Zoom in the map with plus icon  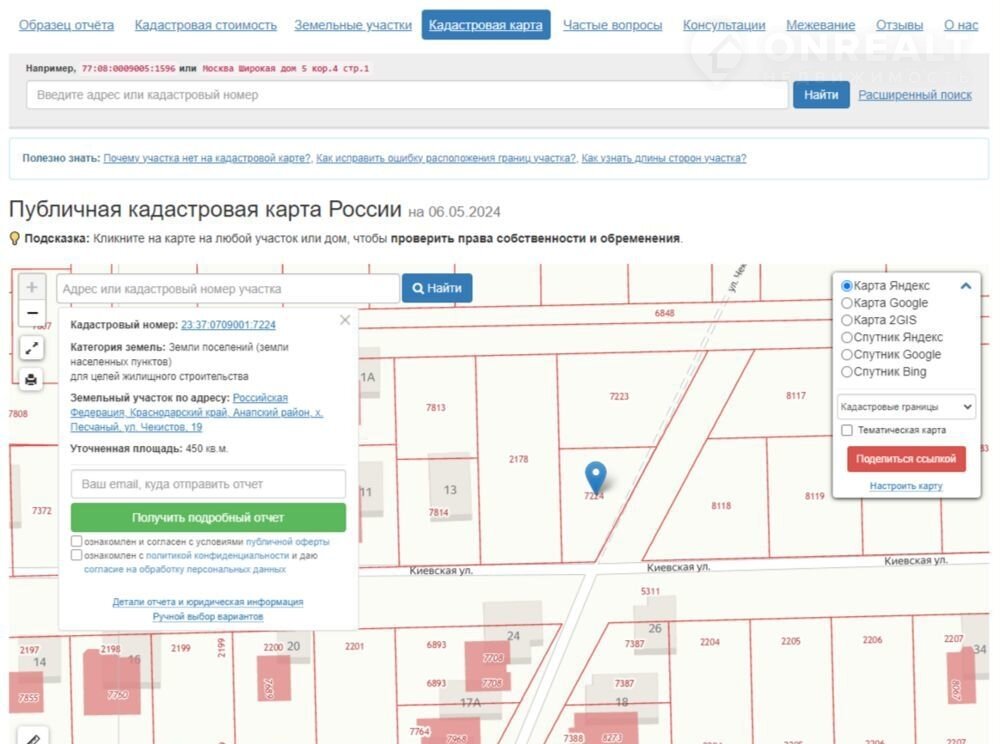[32, 287]
